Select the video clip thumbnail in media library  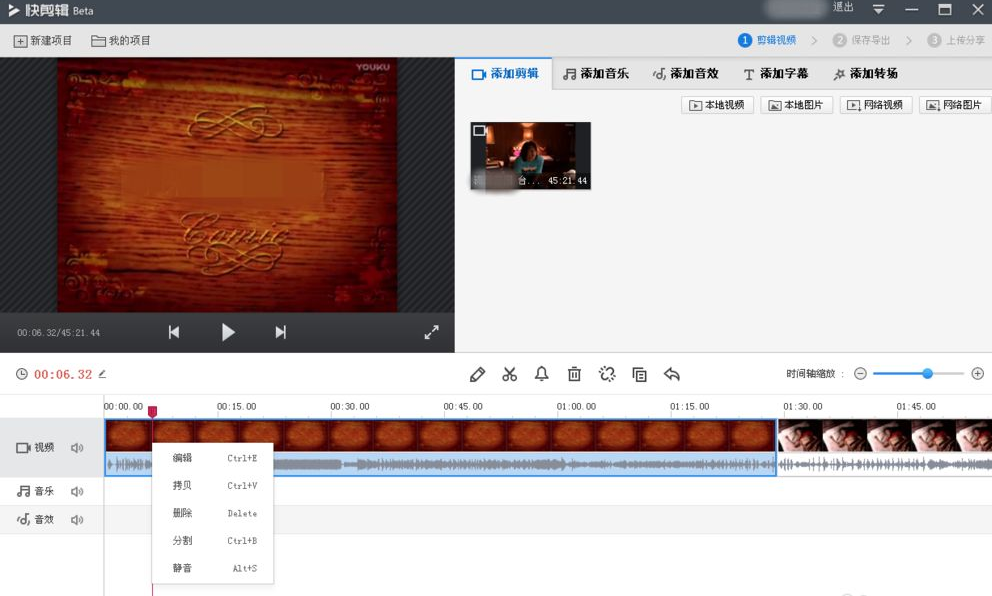(530, 155)
